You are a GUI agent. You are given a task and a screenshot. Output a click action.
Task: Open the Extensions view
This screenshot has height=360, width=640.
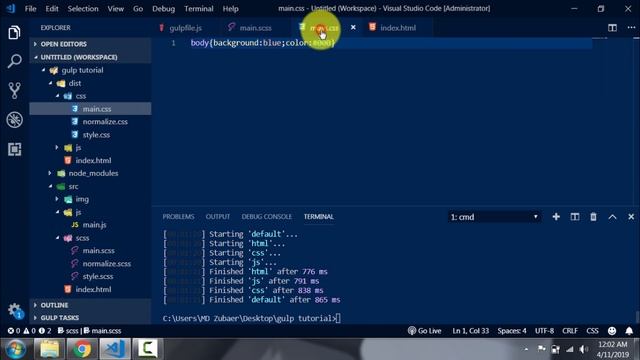coord(14,149)
